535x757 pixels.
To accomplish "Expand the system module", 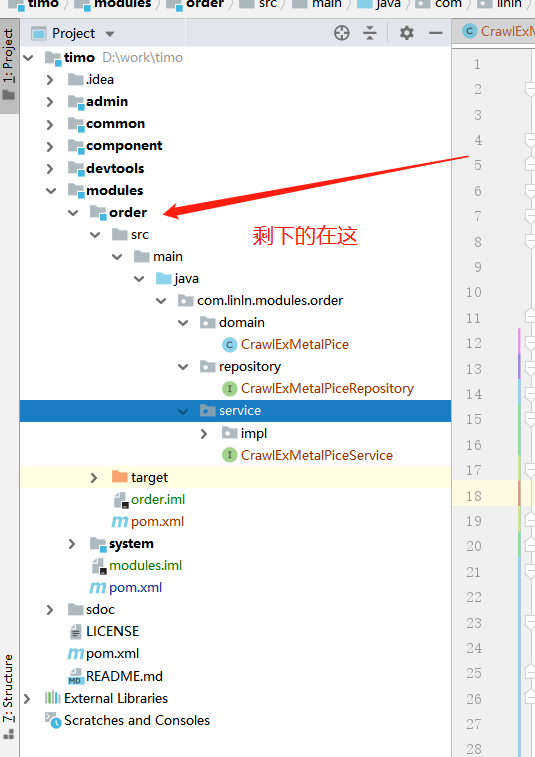I will 72,544.
